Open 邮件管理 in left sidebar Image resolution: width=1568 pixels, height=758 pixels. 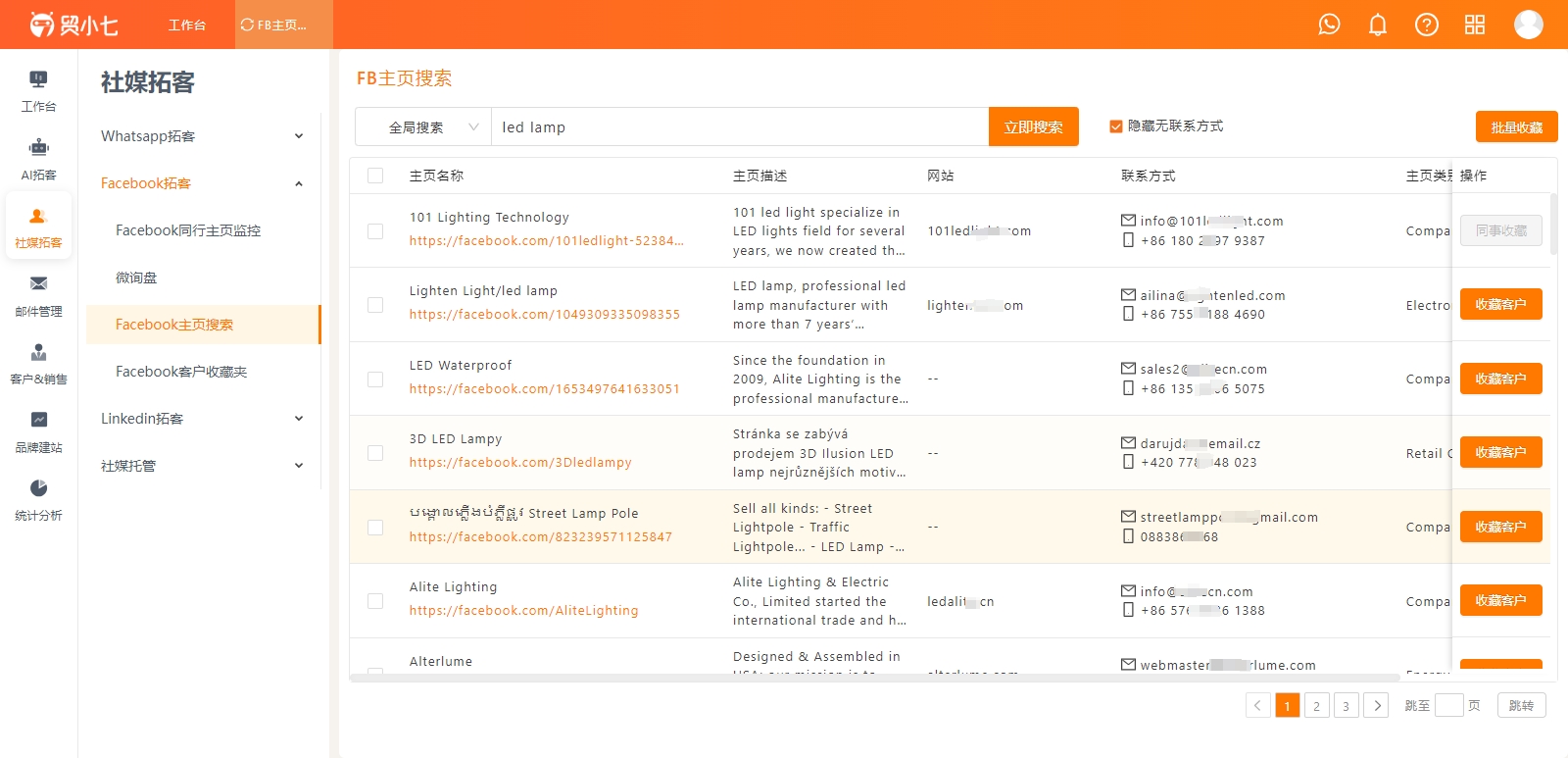click(38, 296)
